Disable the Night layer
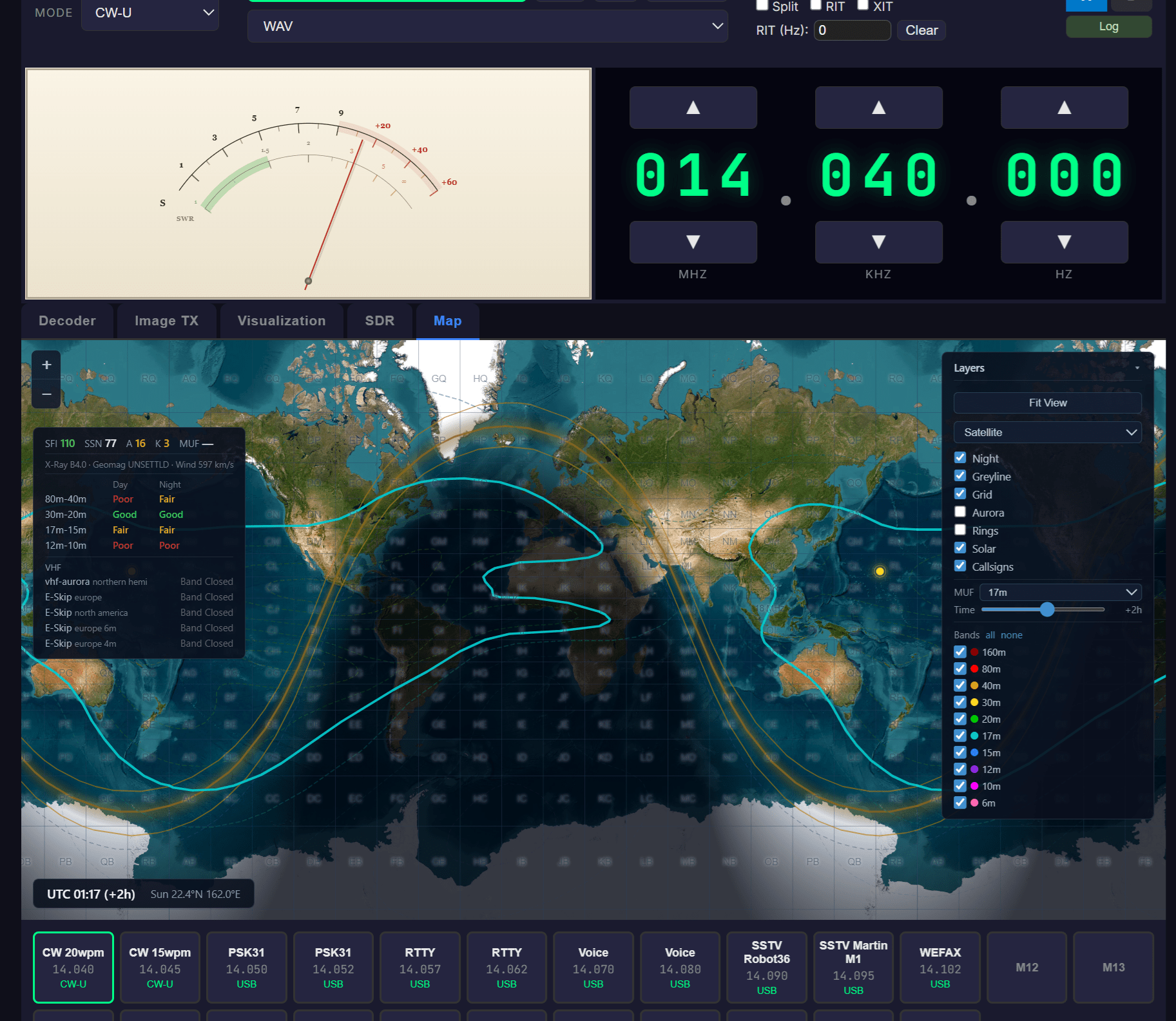 pos(960,457)
